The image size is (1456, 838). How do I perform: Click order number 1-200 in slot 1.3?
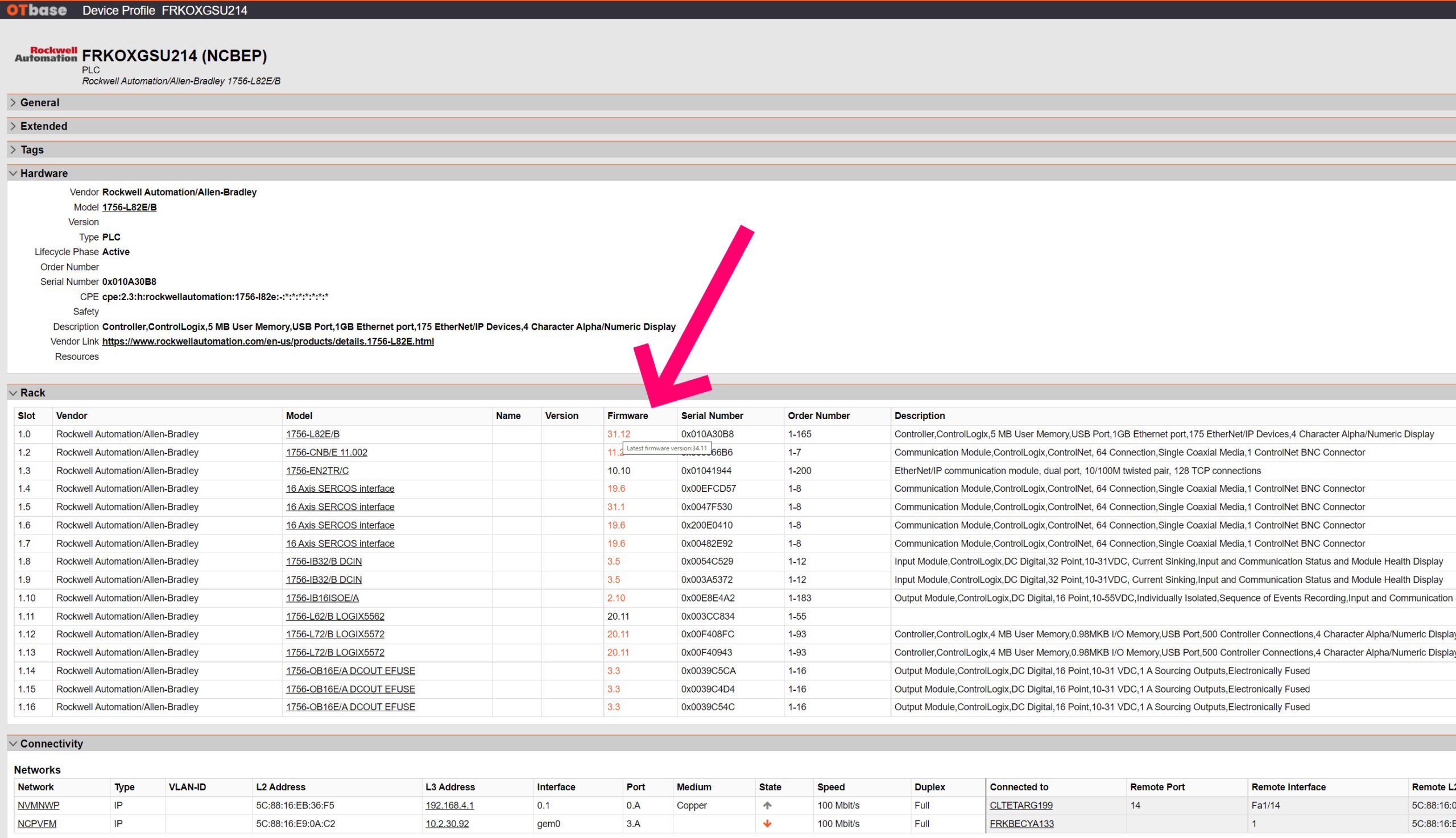[x=800, y=471]
